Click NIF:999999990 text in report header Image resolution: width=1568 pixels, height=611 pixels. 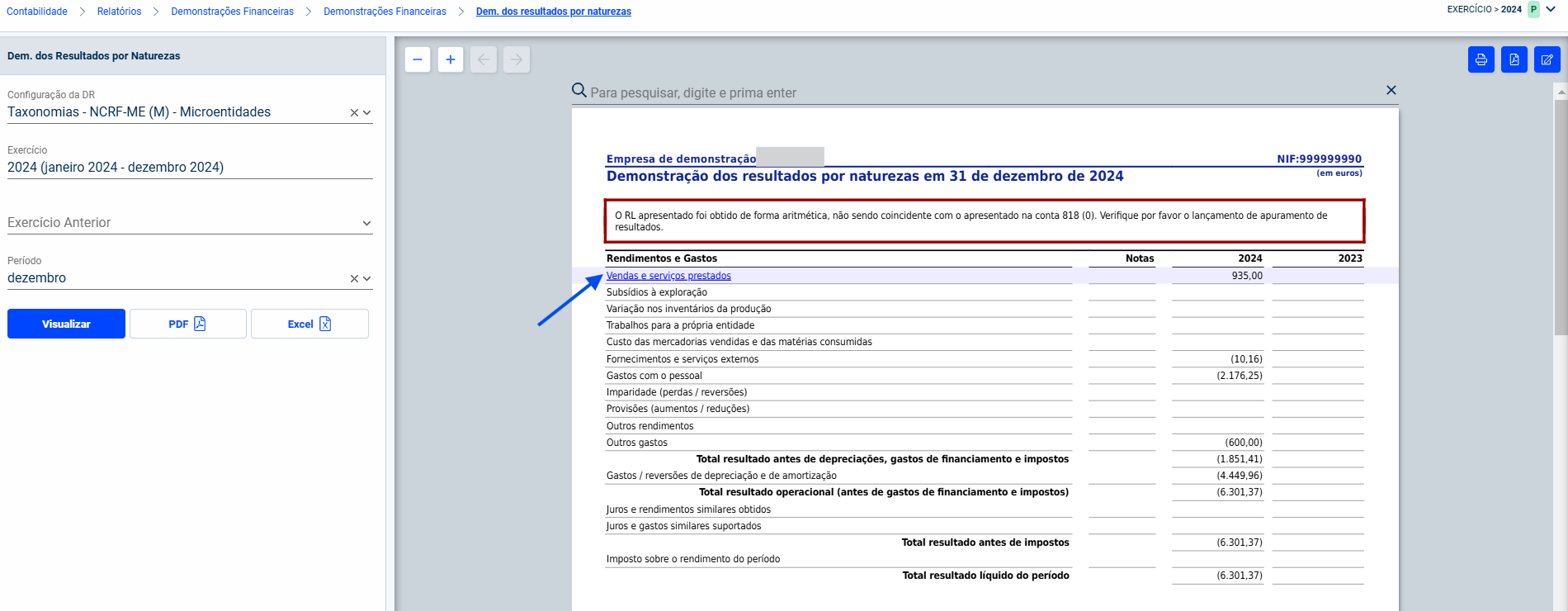1319,159
